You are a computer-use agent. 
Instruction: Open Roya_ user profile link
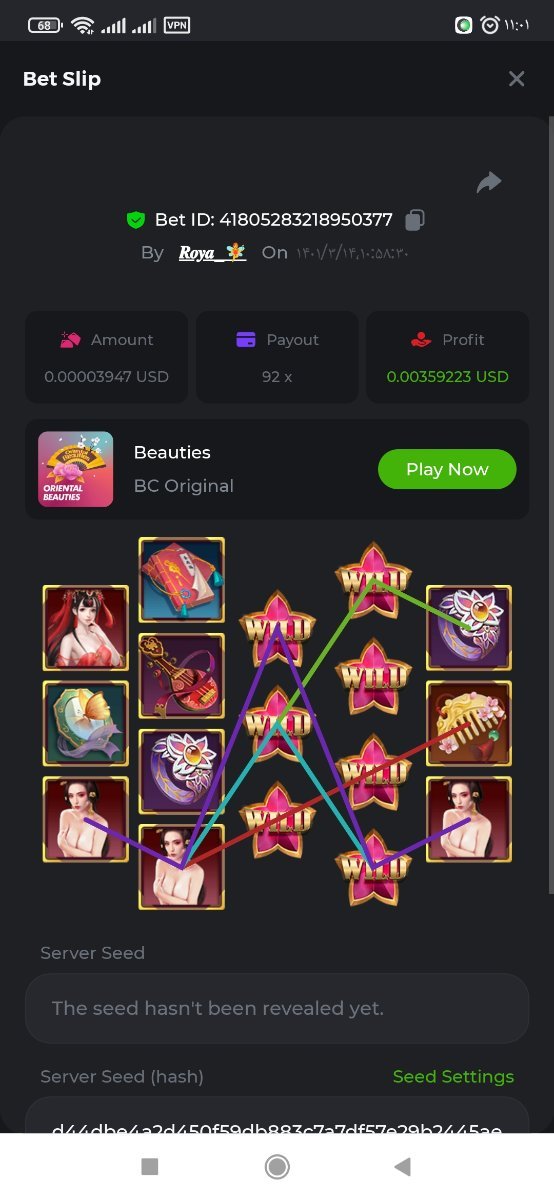[212, 252]
